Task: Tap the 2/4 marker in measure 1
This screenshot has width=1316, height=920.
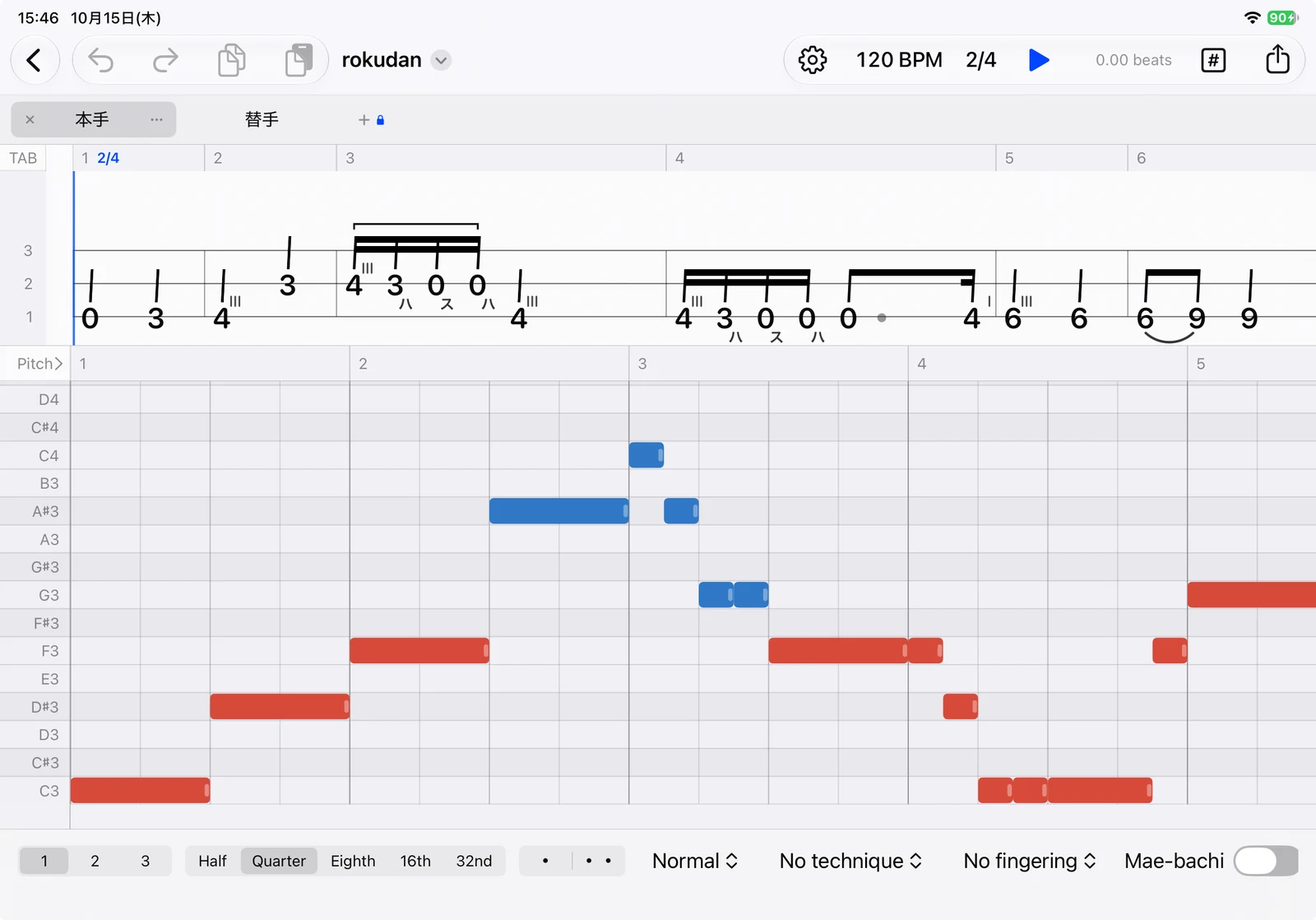Action: tap(108, 158)
